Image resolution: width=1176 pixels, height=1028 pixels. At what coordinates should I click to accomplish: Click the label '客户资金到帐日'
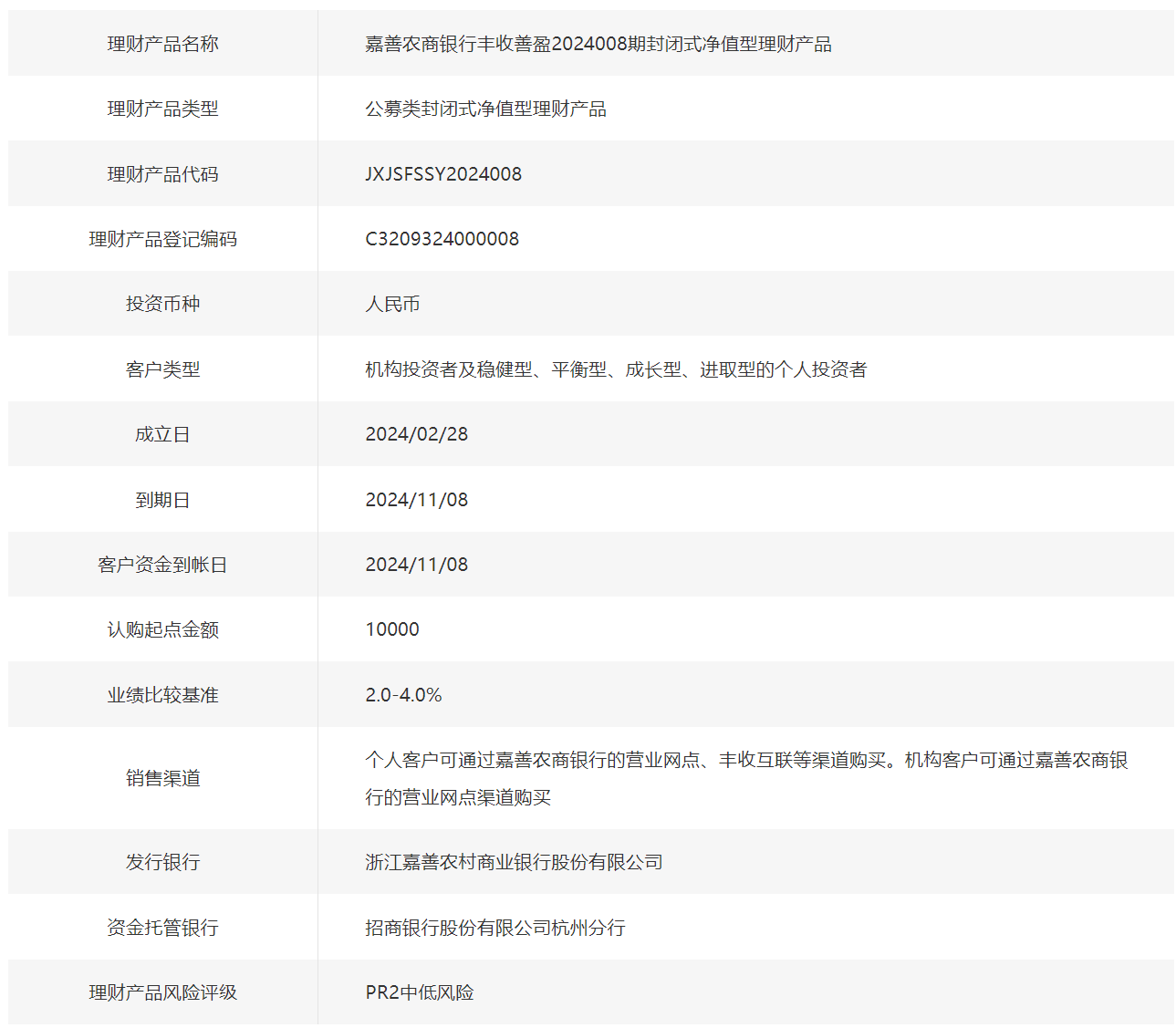tap(162, 565)
